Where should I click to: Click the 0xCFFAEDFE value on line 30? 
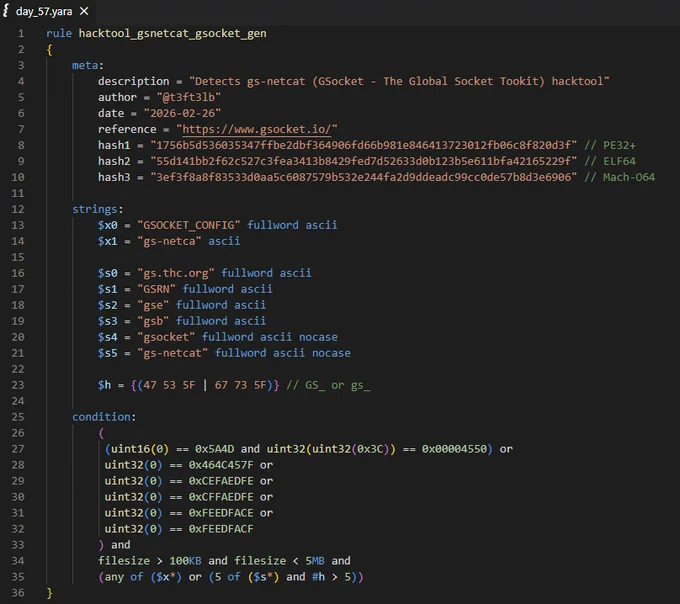(x=221, y=497)
